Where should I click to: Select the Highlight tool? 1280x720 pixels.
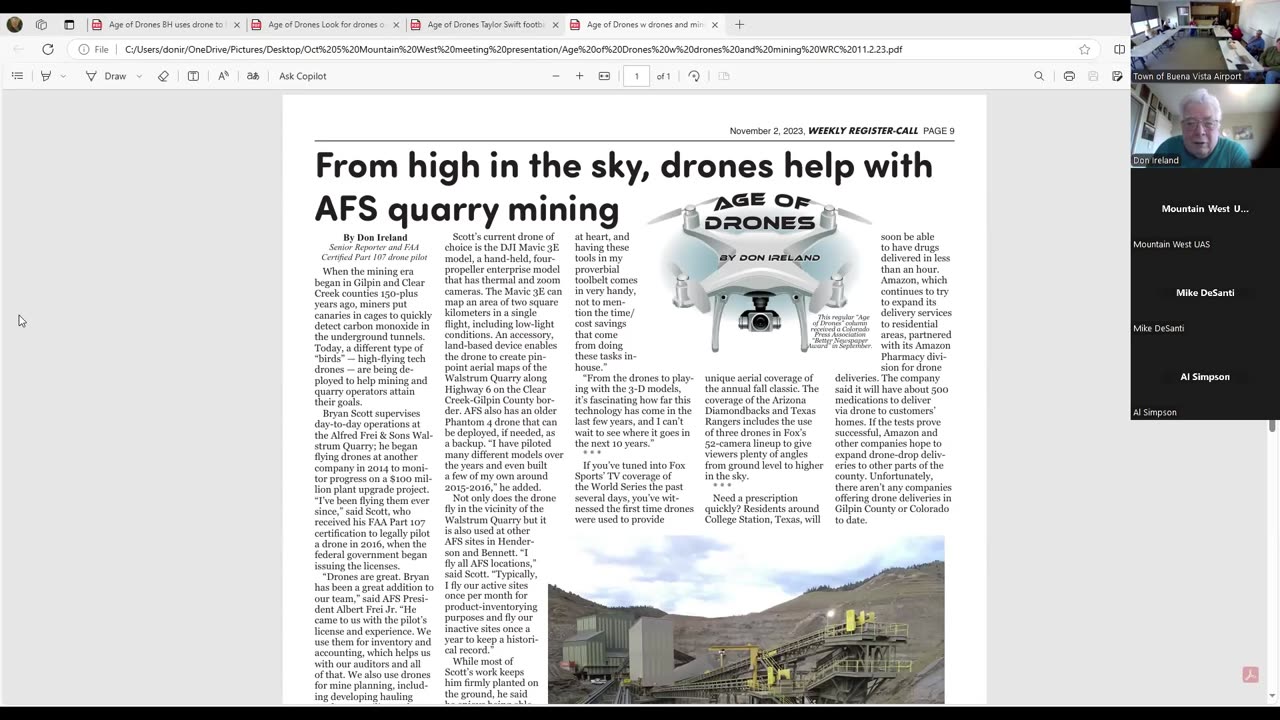(x=46, y=76)
